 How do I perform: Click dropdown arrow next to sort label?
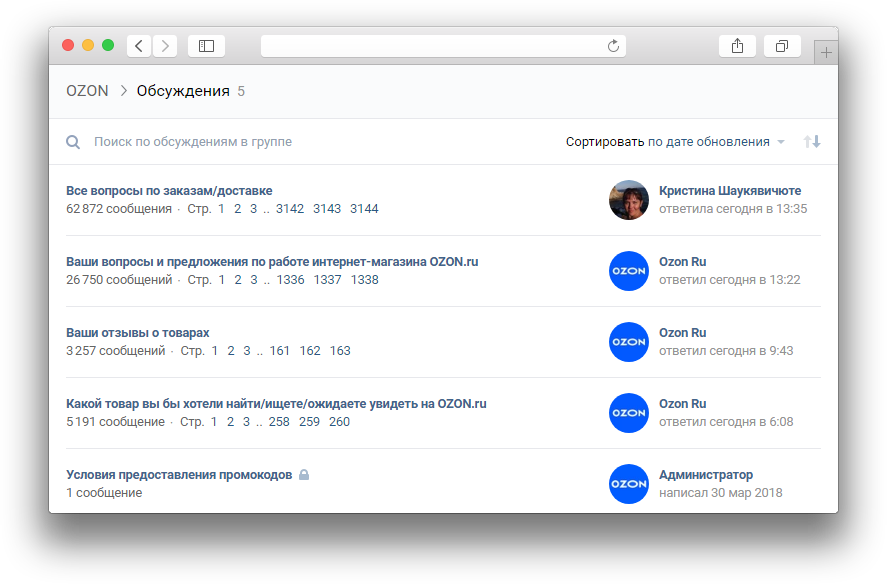click(x=781, y=142)
